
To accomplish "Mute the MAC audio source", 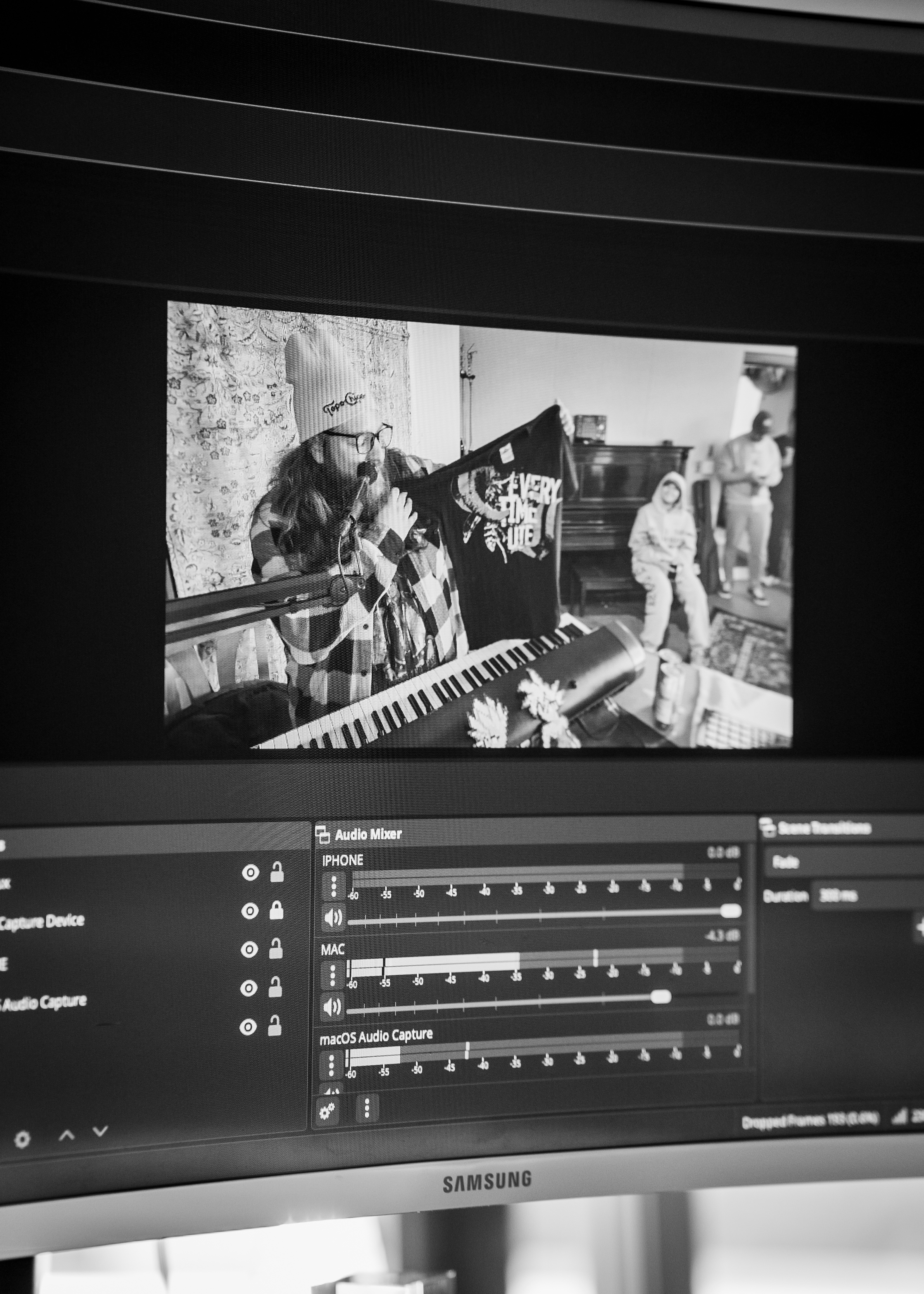I will [x=332, y=1007].
